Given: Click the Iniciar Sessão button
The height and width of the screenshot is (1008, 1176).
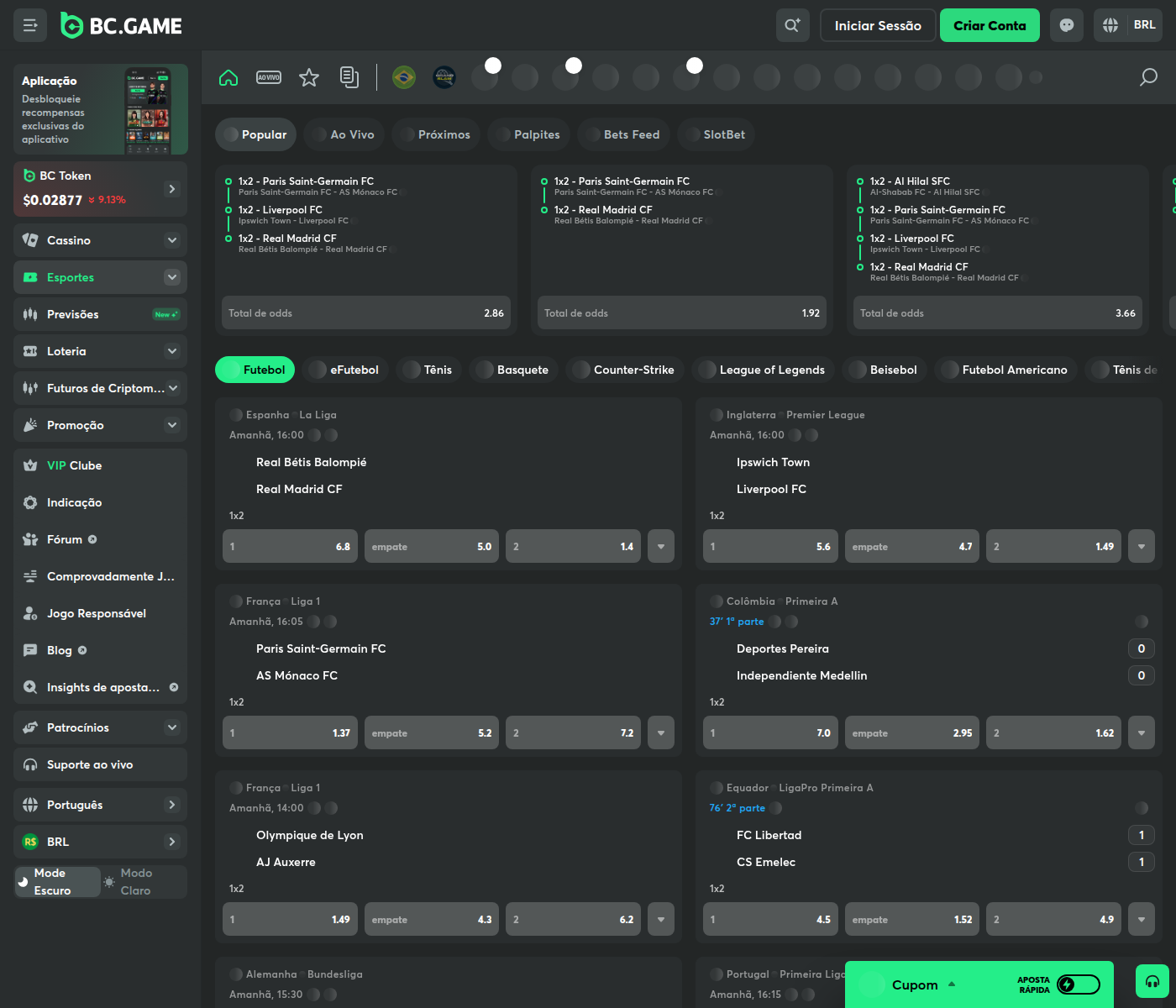Looking at the screenshot, I should 878,26.
